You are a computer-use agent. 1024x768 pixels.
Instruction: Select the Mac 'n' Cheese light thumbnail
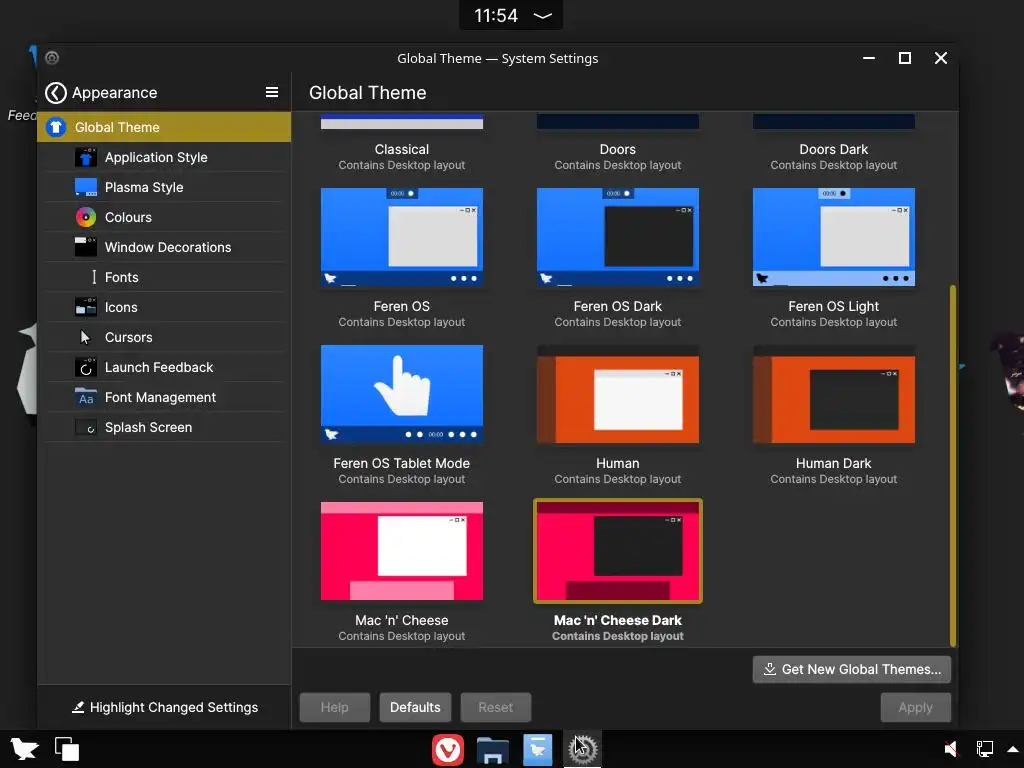[402, 551]
